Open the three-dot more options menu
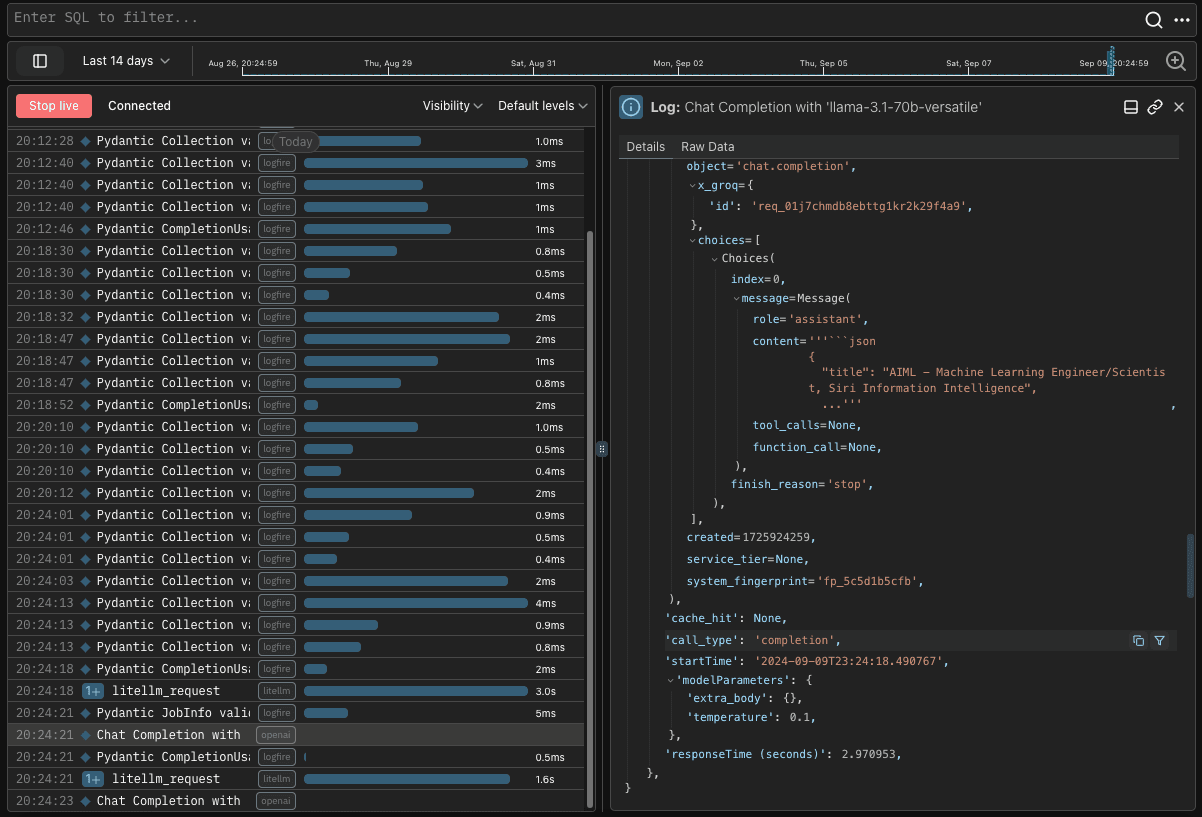 pyautogui.click(x=1182, y=20)
